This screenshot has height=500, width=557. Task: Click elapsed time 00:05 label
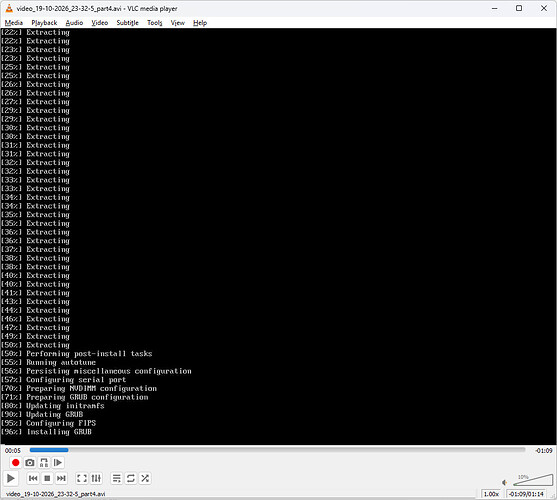coord(13,450)
